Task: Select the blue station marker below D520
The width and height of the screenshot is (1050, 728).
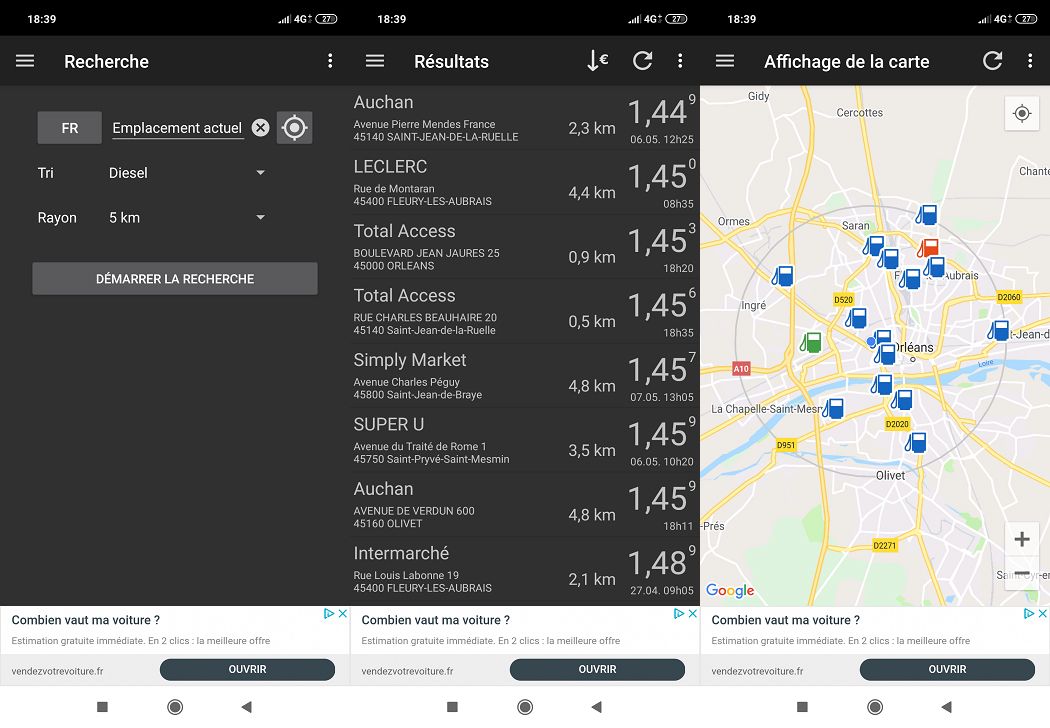Action: [856, 318]
